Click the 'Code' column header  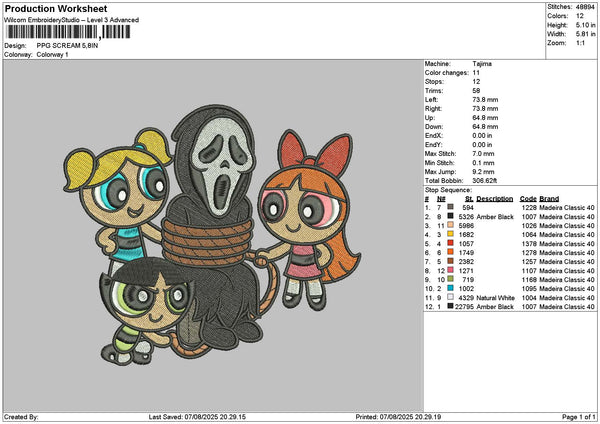pyautogui.click(x=528, y=199)
